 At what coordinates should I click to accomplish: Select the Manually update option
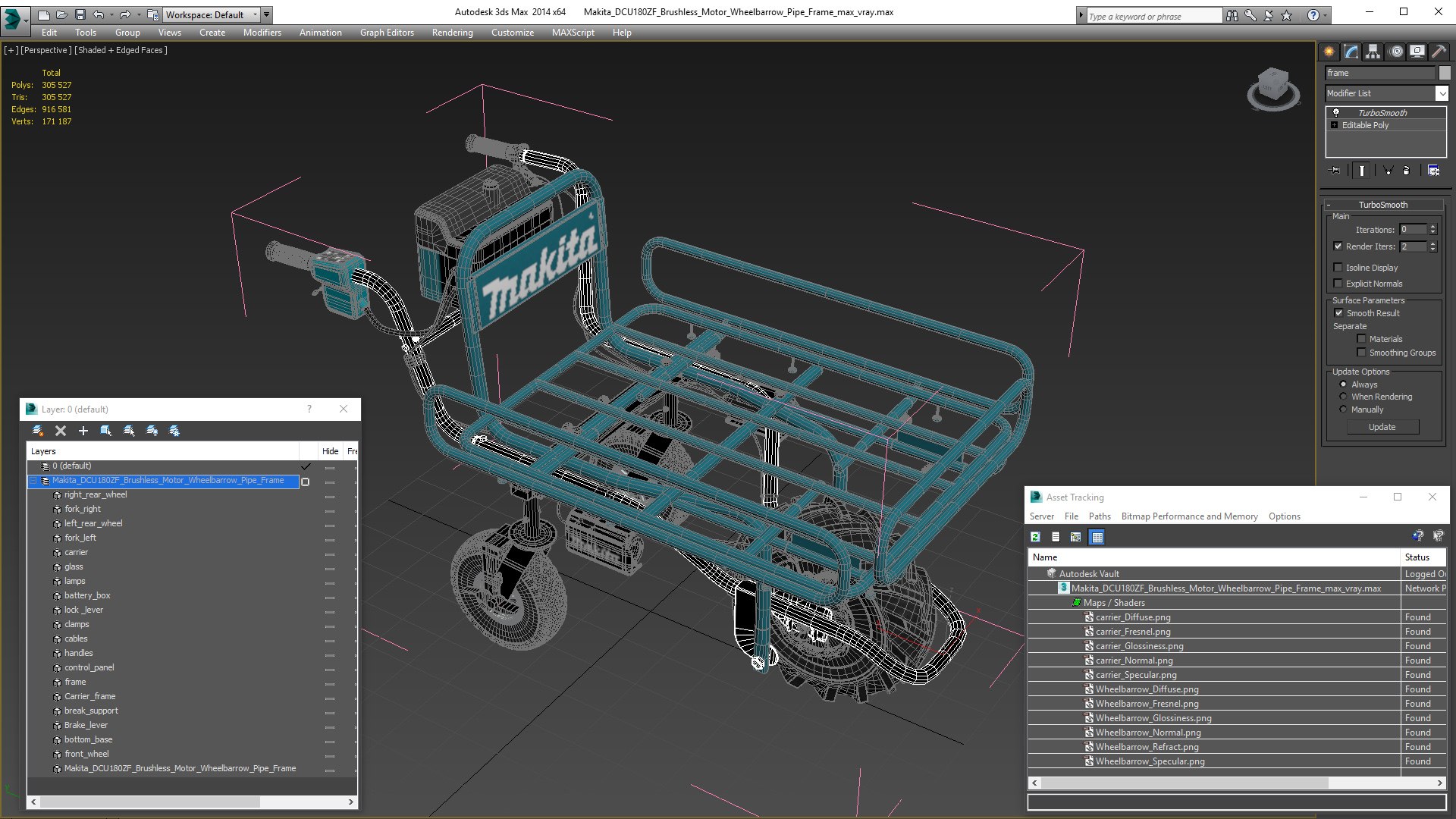[x=1343, y=409]
